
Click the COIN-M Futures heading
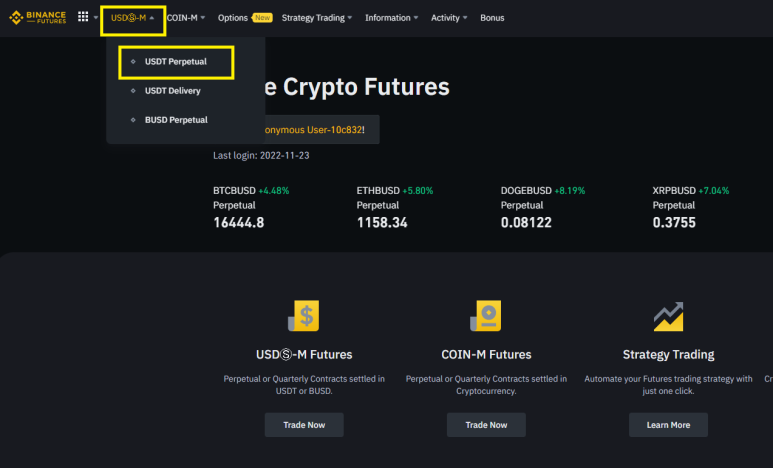point(486,355)
